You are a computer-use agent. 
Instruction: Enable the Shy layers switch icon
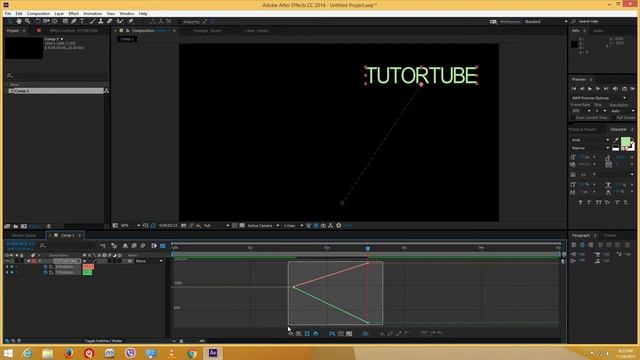tap(125, 246)
